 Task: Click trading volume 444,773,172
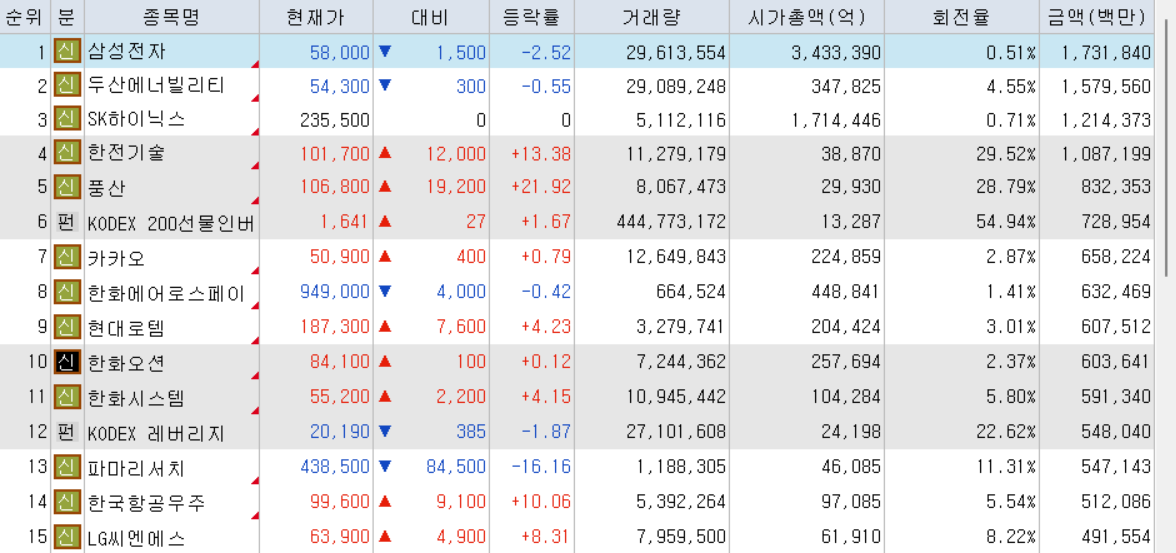670,221
